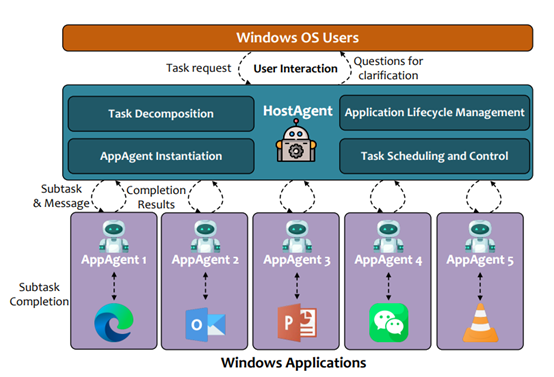
Task: Click the Questions for clarification label
Action: pyautogui.click(x=388, y=68)
